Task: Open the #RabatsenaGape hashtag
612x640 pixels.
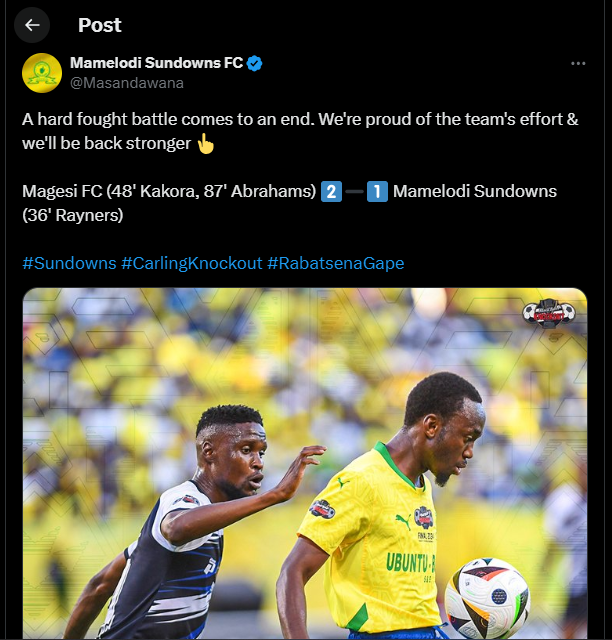Action: pyautogui.click(x=335, y=263)
